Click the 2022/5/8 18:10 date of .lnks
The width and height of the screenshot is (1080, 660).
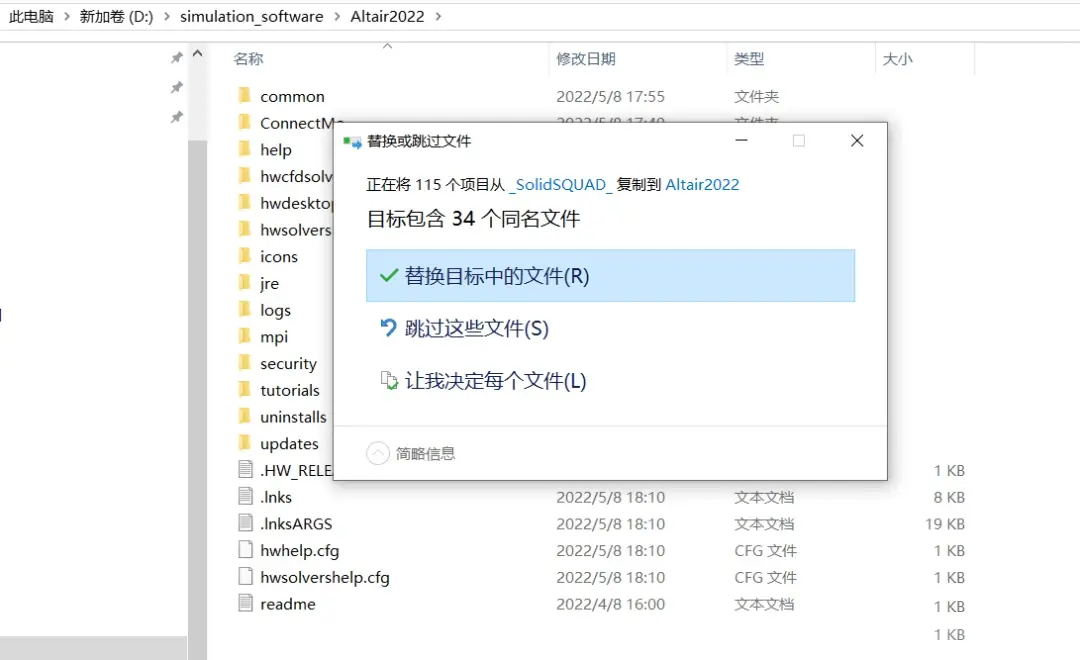(x=610, y=497)
